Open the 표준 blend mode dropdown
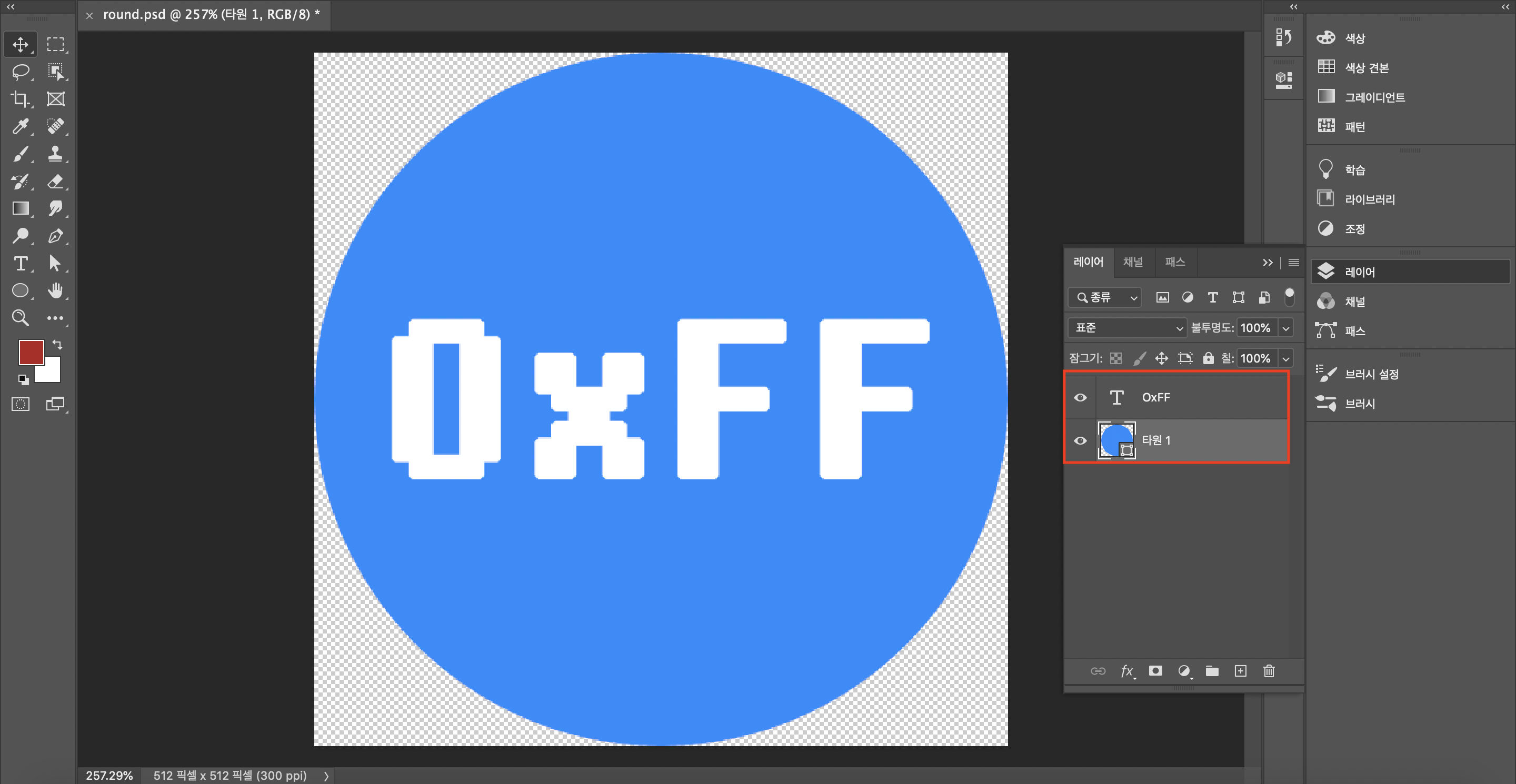This screenshot has width=1516, height=784. (x=1127, y=328)
